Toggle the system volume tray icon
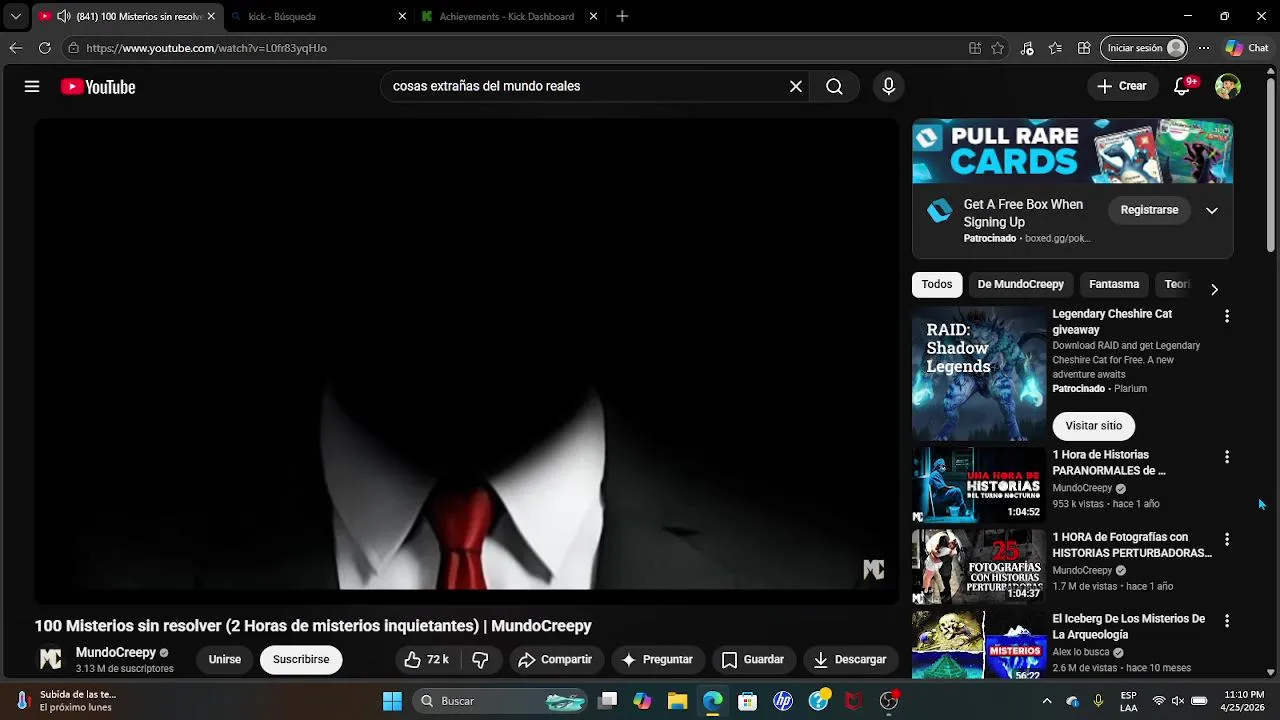 pos(1178,701)
